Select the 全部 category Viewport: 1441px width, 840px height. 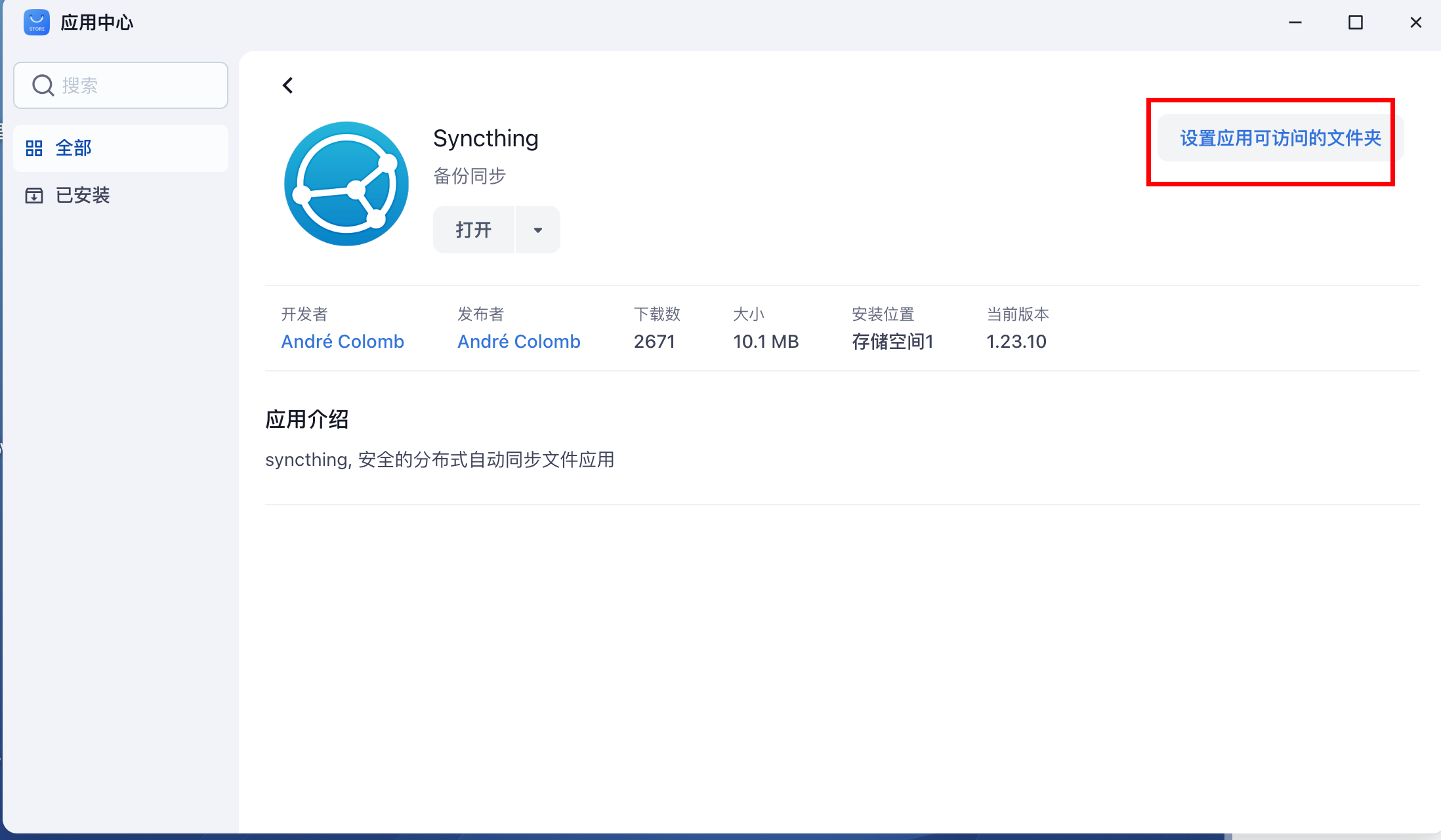point(121,148)
